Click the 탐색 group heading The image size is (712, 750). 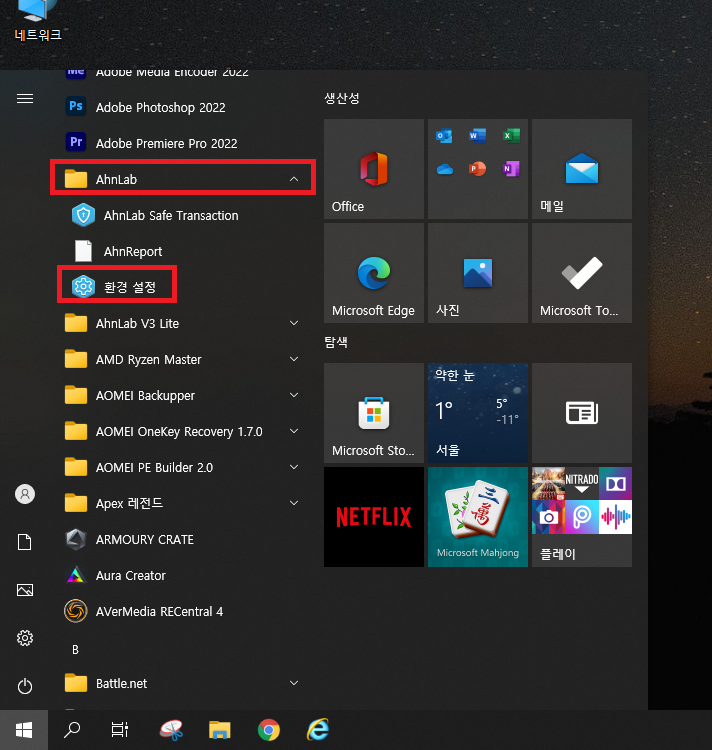[336, 342]
